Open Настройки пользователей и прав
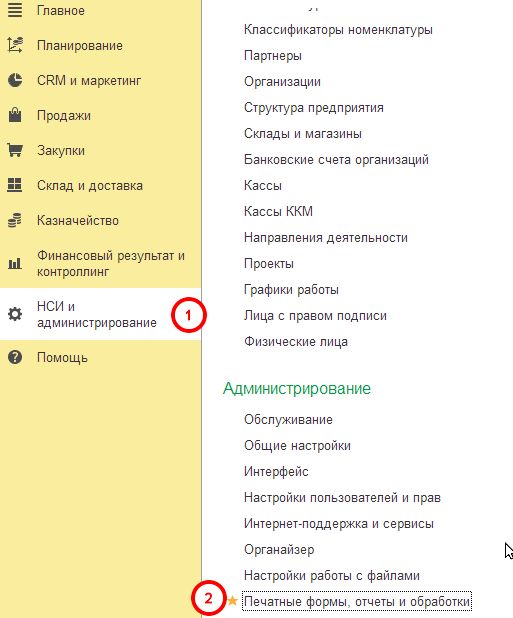 [x=342, y=497]
